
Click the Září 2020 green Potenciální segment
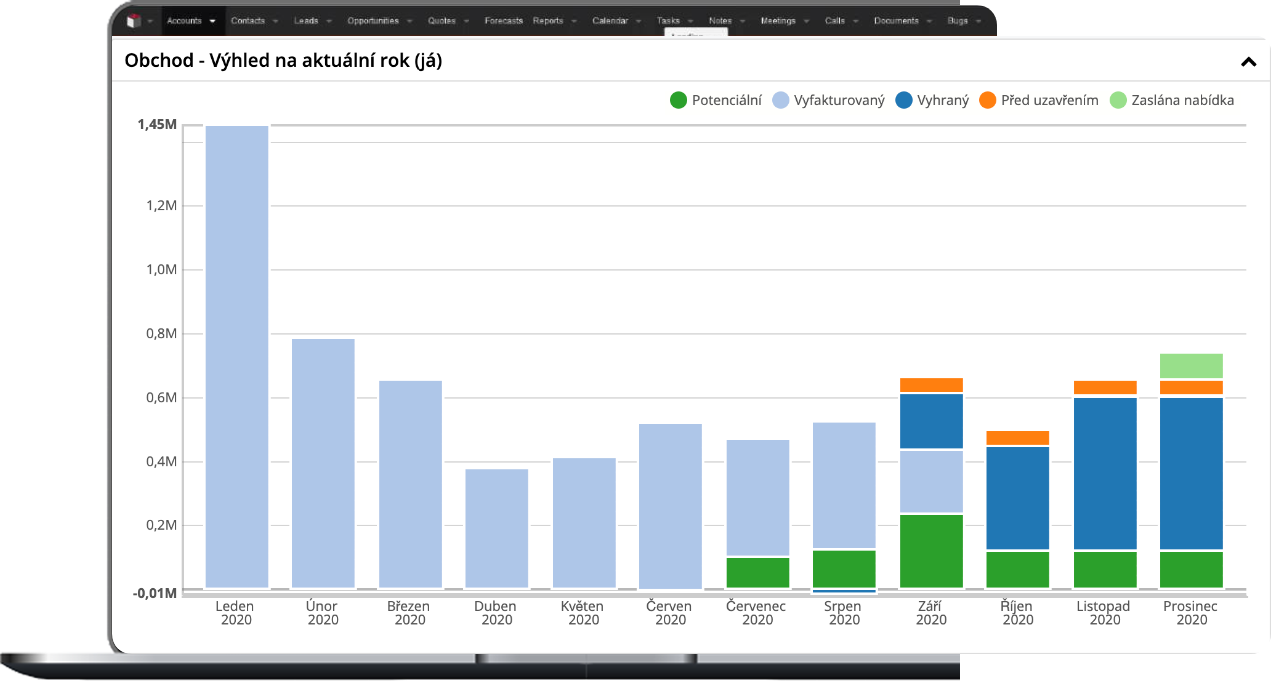tap(931, 550)
